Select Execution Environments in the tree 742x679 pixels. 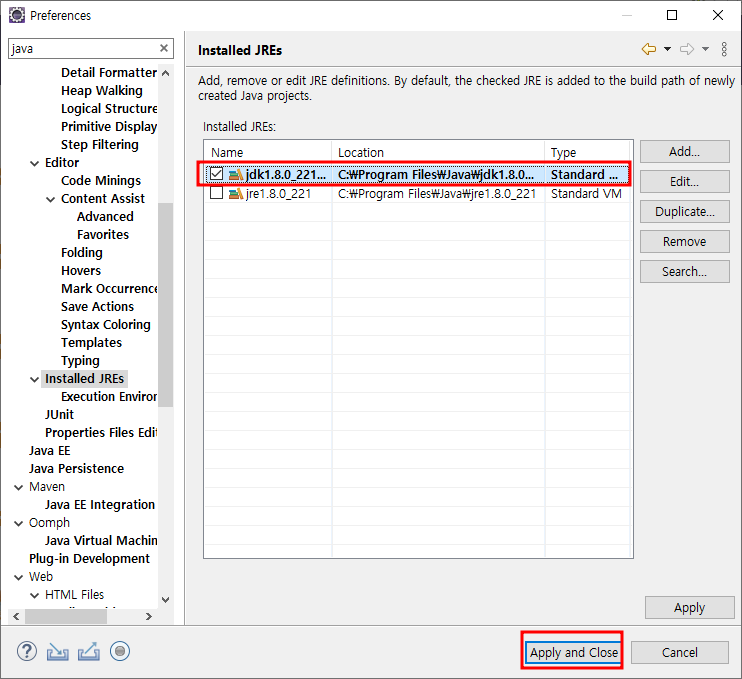pyautogui.click(x=109, y=397)
